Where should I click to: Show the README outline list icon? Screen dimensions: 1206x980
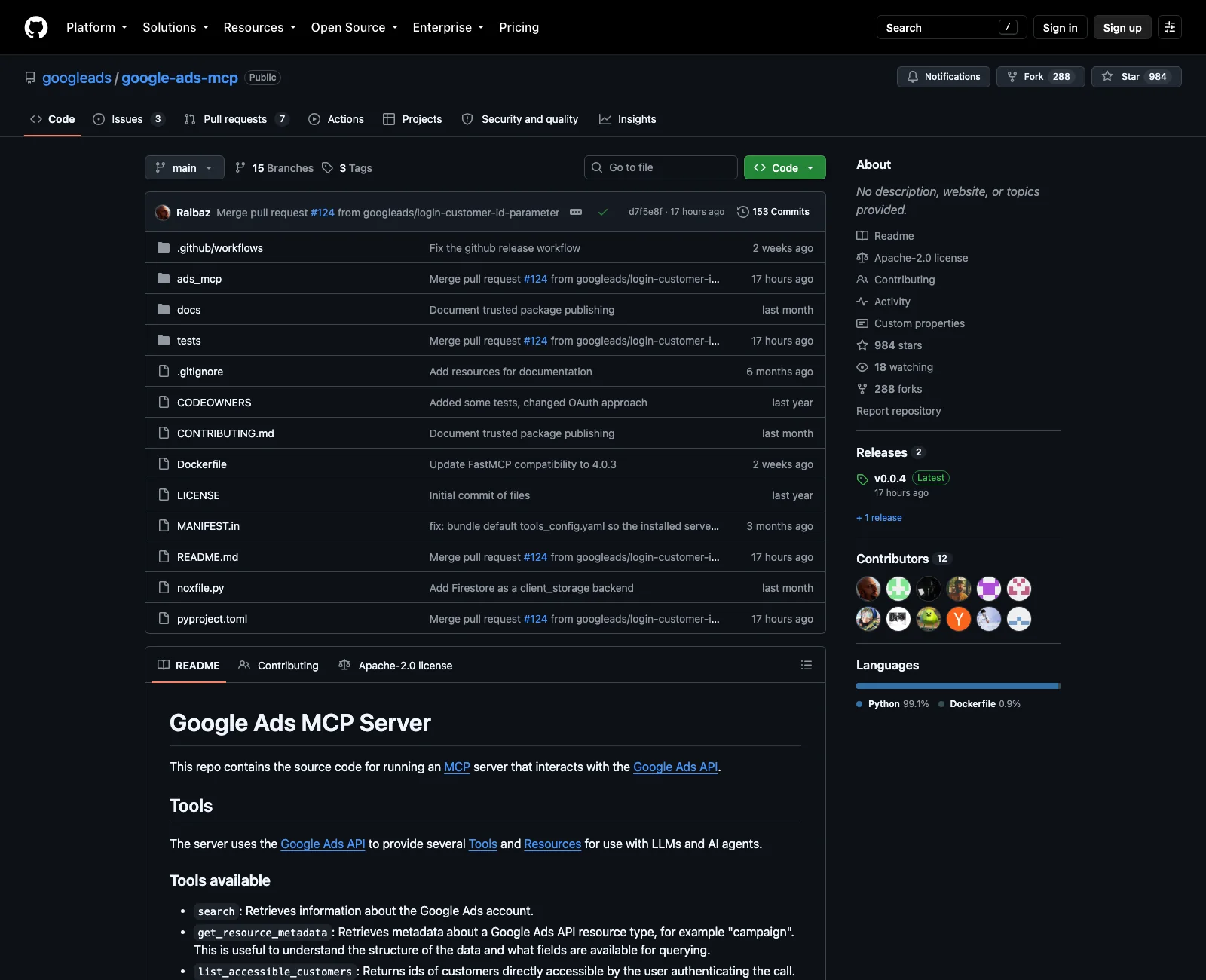click(807, 665)
